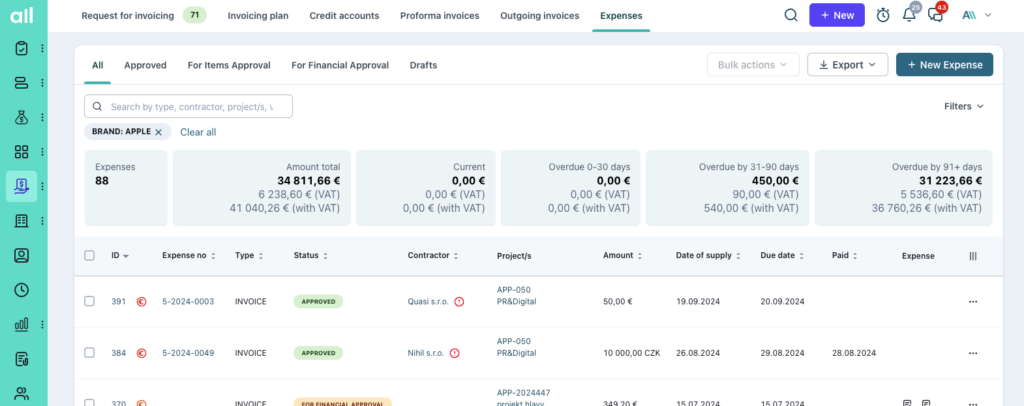Click the 'all' logo in the sidebar
The height and width of the screenshot is (406, 1024).
[x=22, y=16]
